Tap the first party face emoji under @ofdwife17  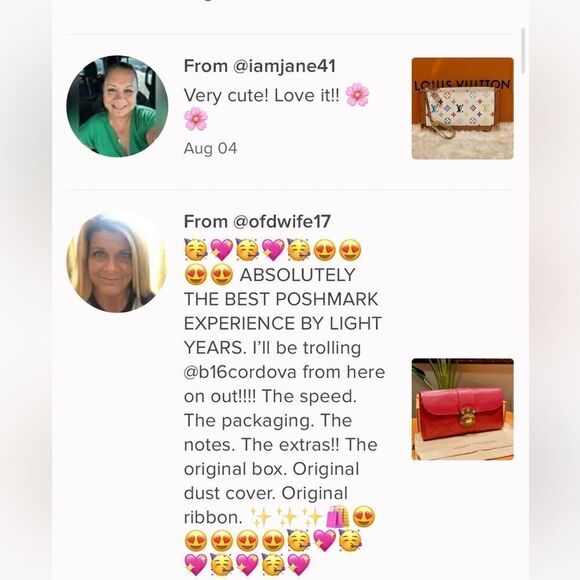pyautogui.click(x=196, y=250)
